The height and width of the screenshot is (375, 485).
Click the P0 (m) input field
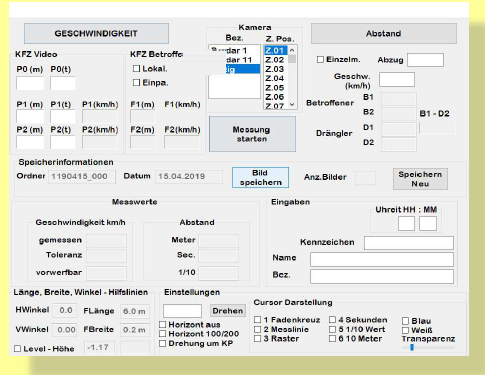30,83
